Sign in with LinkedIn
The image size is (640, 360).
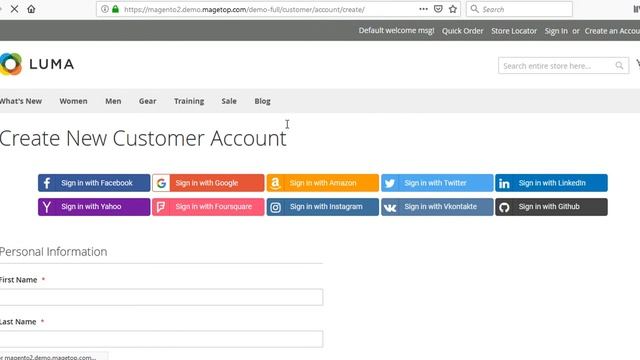(x=551, y=183)
